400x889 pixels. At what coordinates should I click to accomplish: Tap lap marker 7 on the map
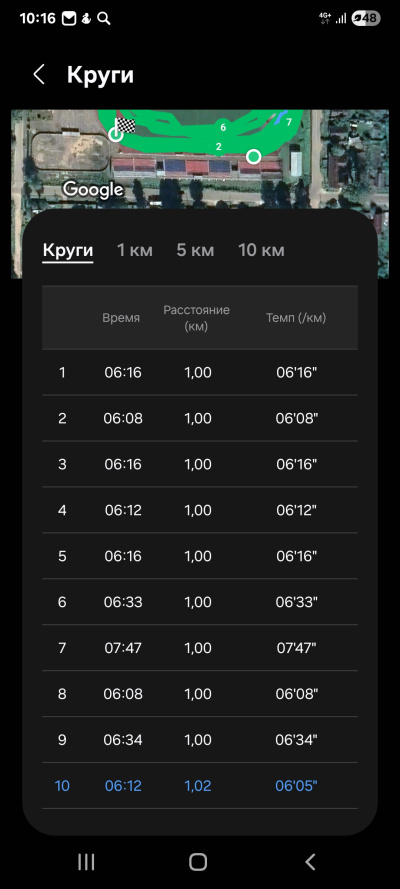[x=289, y=122]
